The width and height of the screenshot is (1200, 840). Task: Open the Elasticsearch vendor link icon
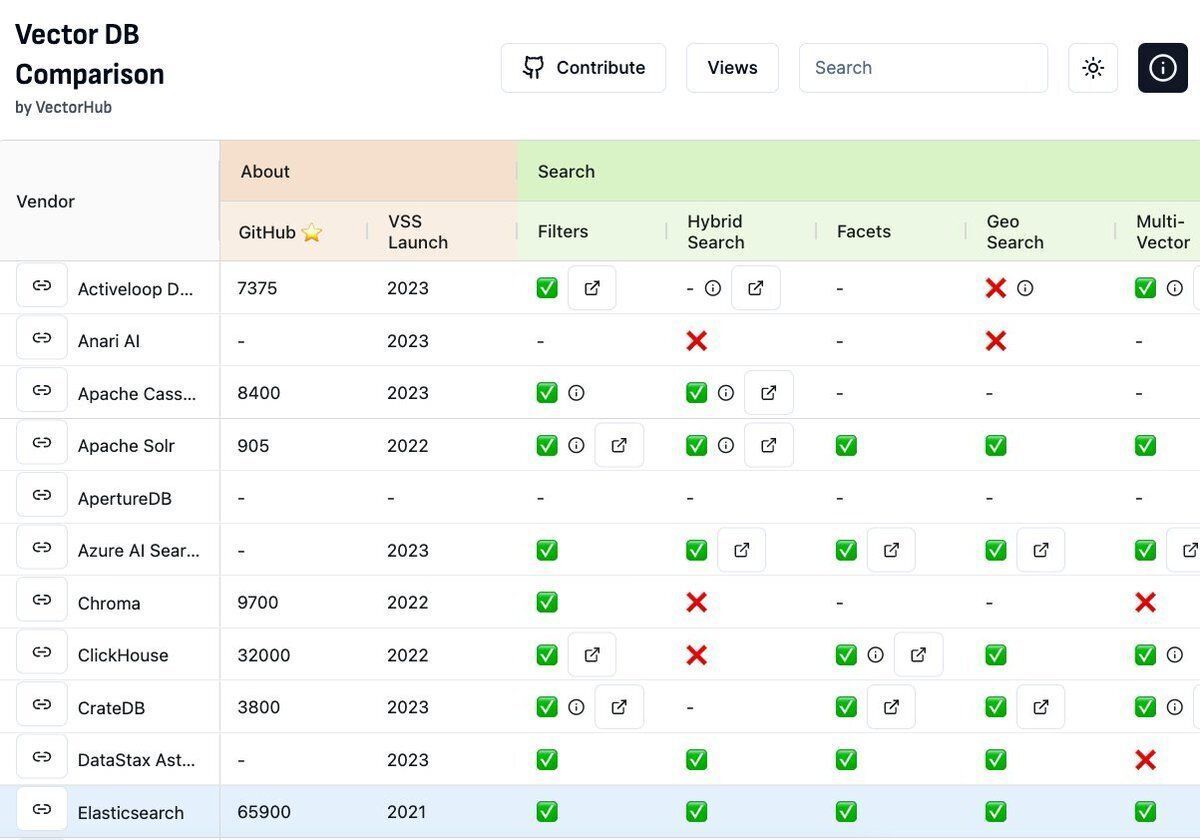coord(42,809)
